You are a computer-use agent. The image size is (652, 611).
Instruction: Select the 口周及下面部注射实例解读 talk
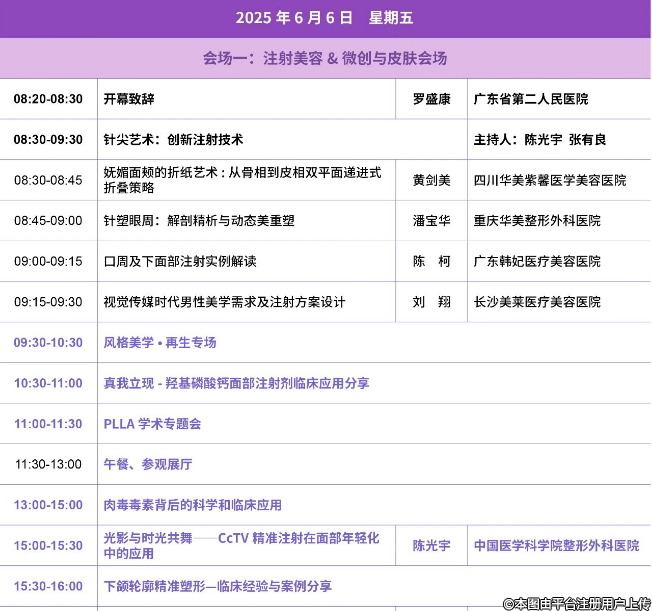[x=180, y=261]
